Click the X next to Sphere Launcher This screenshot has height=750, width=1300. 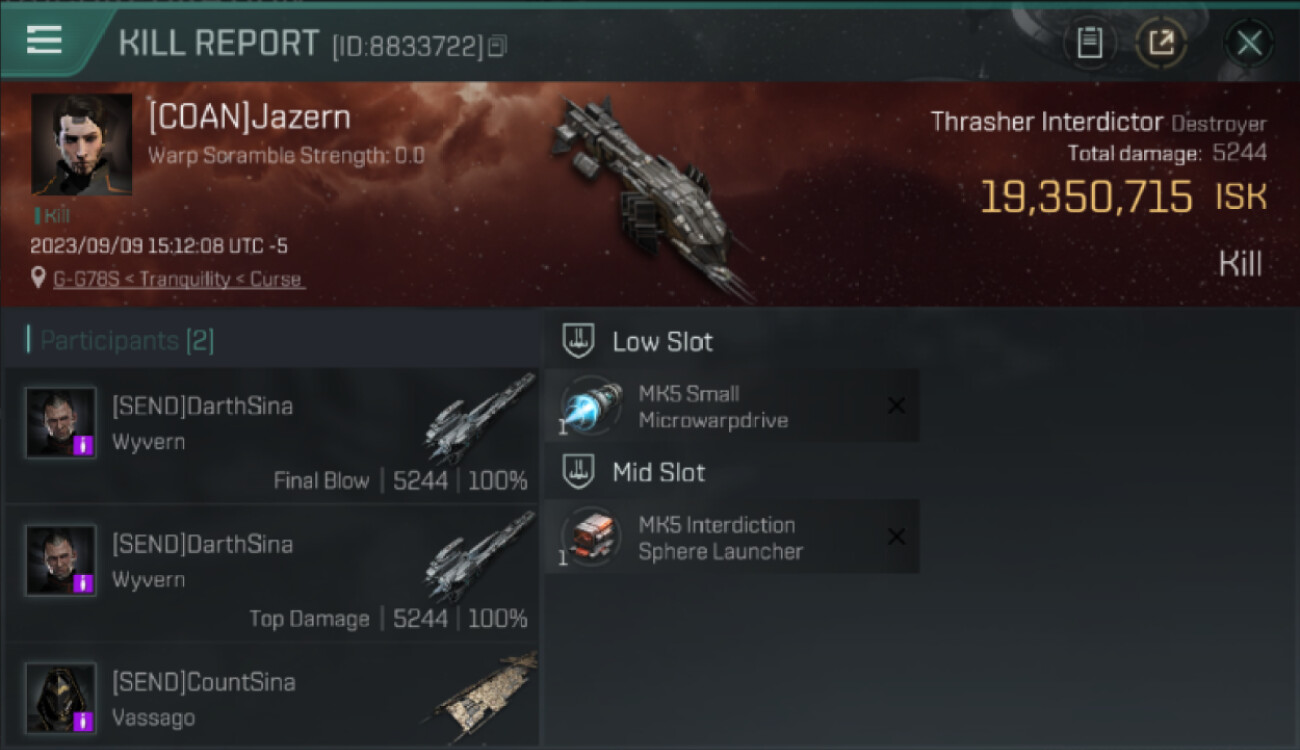click(896, 537)
